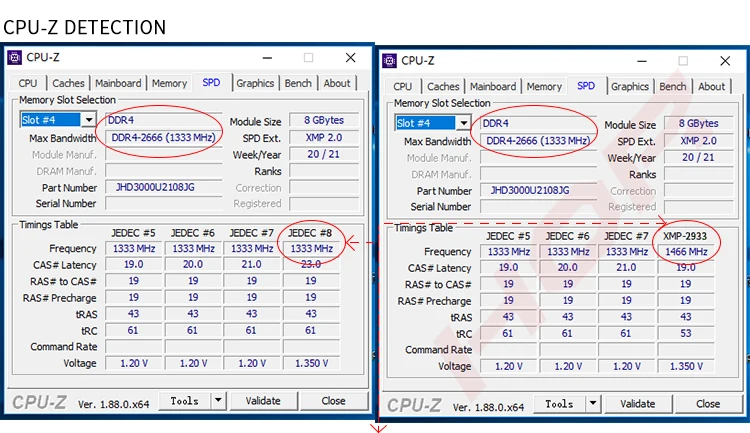The image size is (750, 433).
Task: Close the right CPU-Z window with X
Action: 726,61
